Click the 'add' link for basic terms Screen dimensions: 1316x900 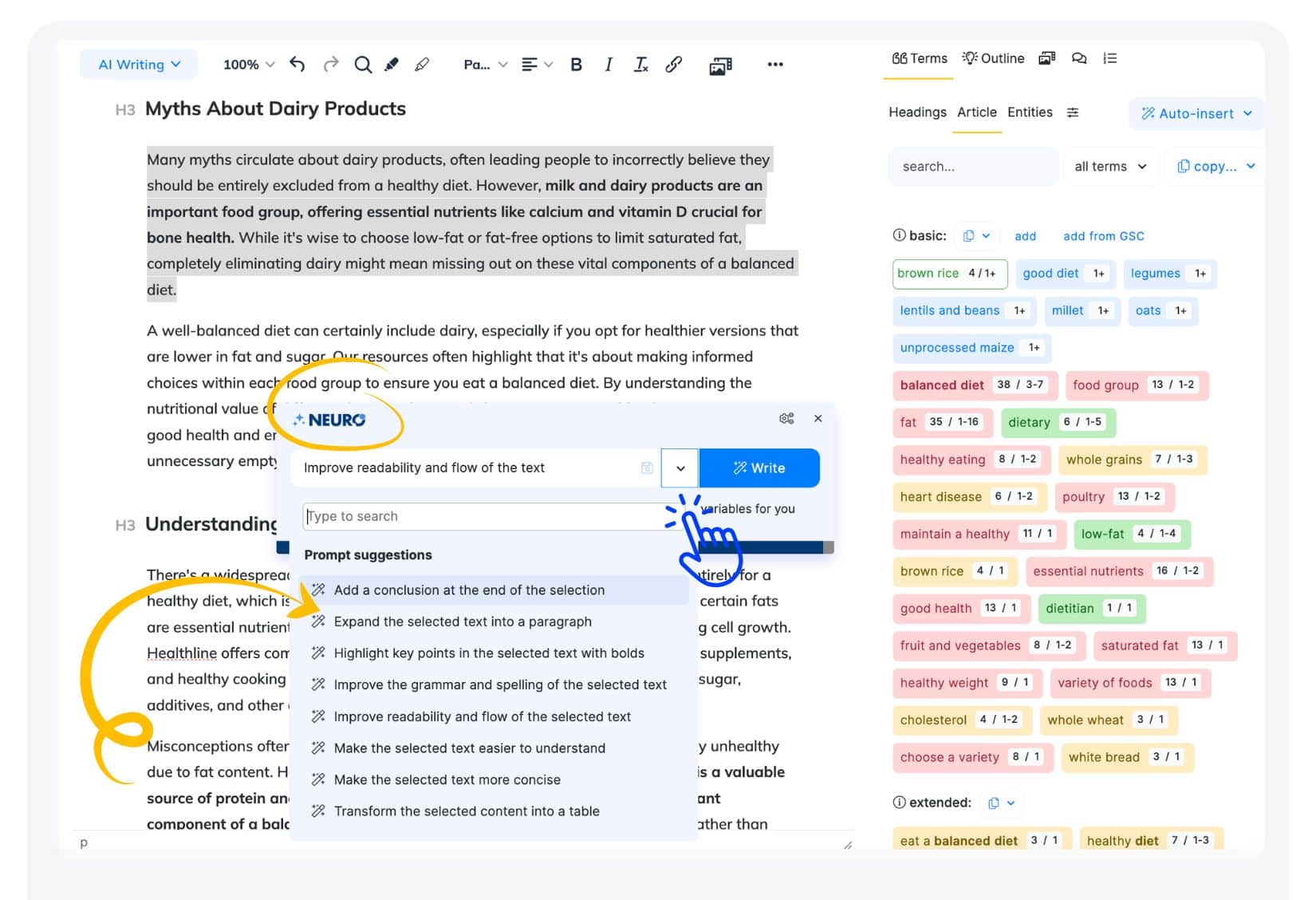(1025, 236)
